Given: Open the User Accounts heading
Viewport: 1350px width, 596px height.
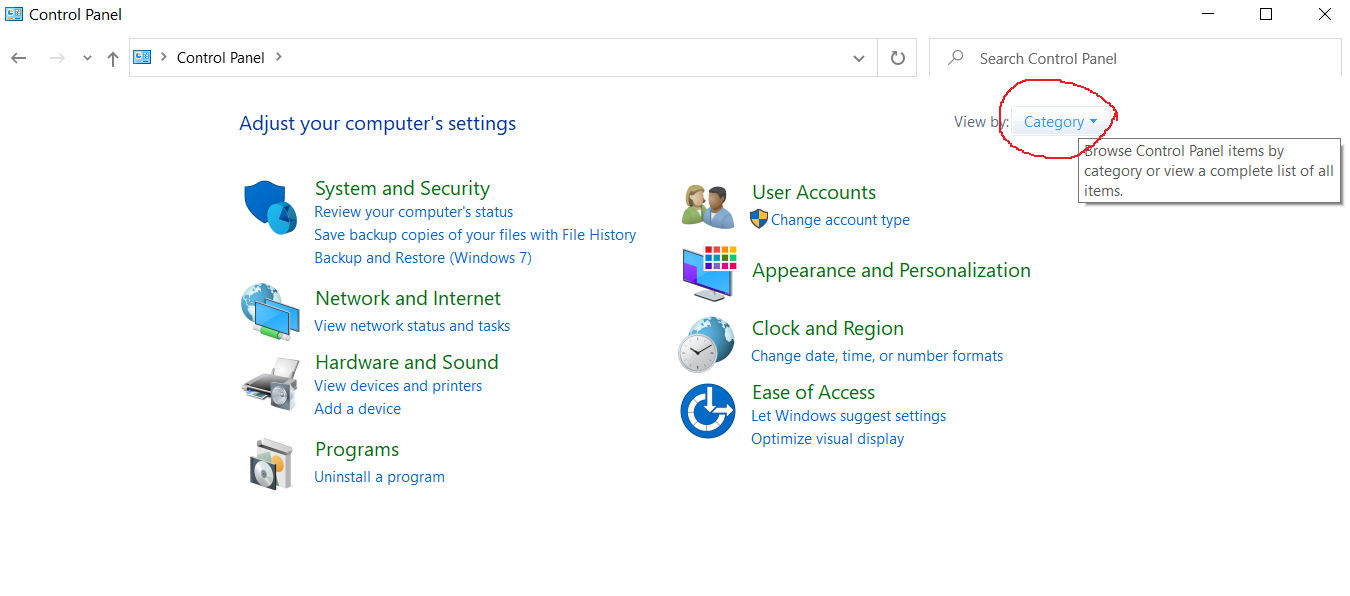Looking at the screenshot, I should point(814,192).
